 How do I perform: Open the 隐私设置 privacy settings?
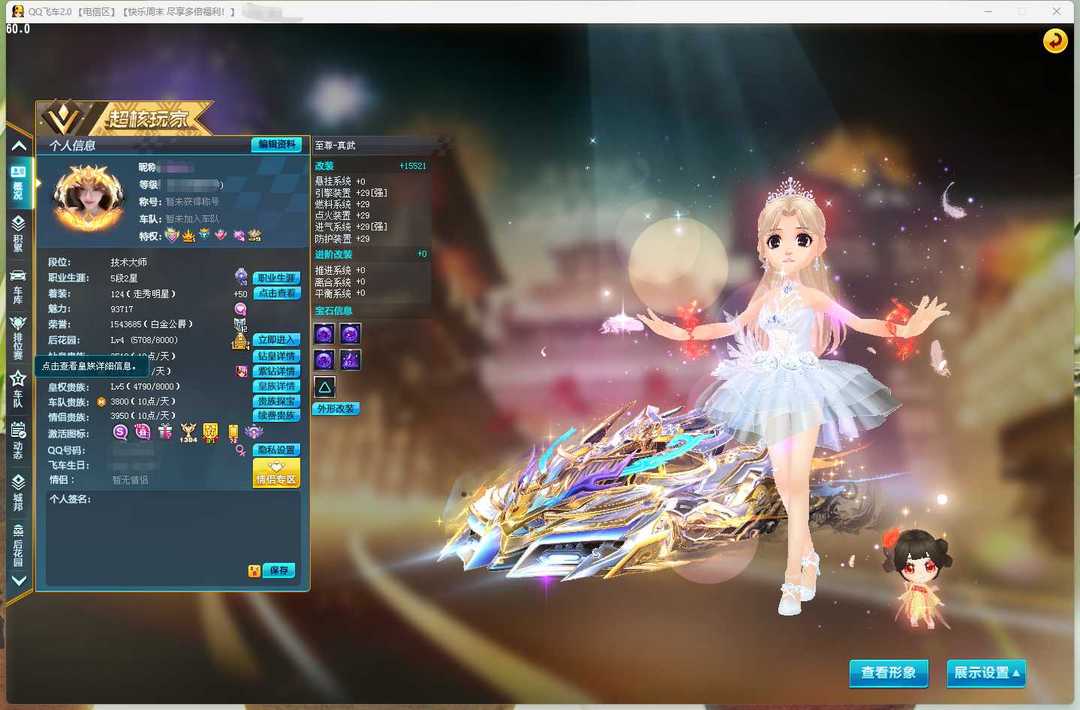pyautogui.click(x=276, y=450)
